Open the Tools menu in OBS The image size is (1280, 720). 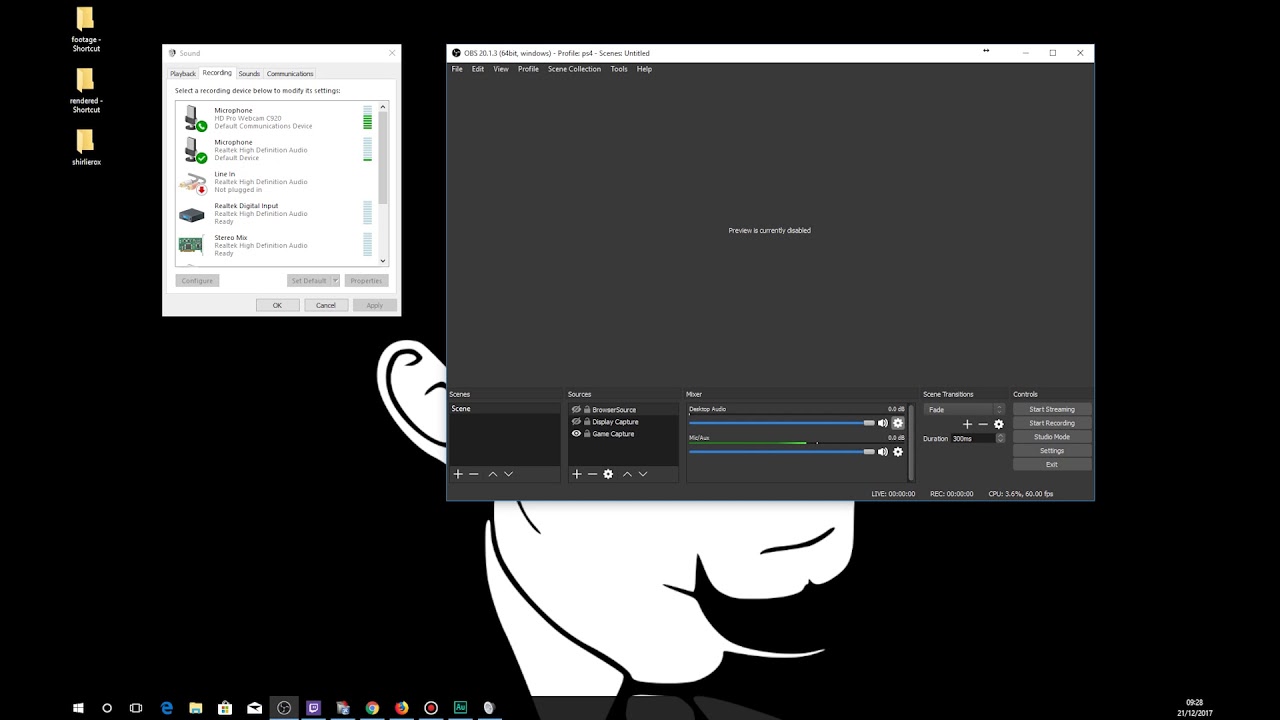pyautogui.click(x=619, y=69)
